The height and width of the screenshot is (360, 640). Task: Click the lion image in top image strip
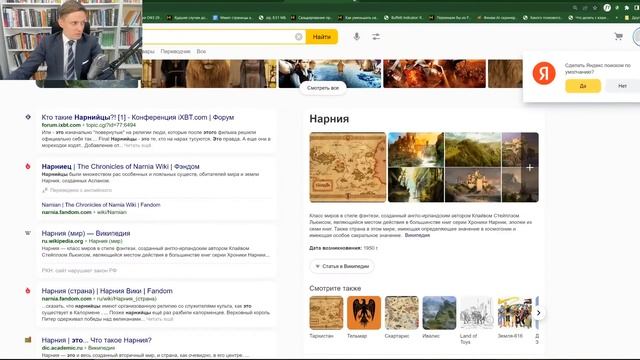(209, 73)
